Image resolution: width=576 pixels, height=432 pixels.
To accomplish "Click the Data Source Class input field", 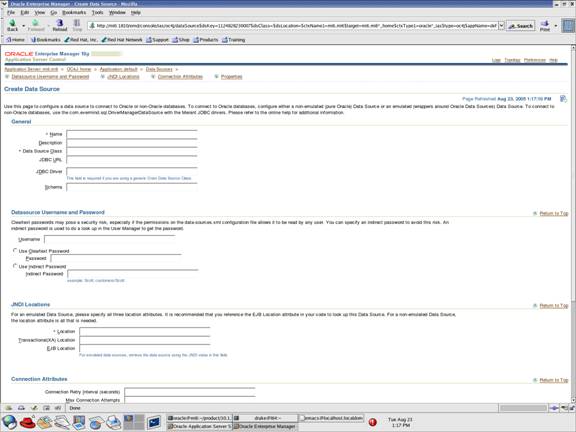I will click(x=132, y=151).
